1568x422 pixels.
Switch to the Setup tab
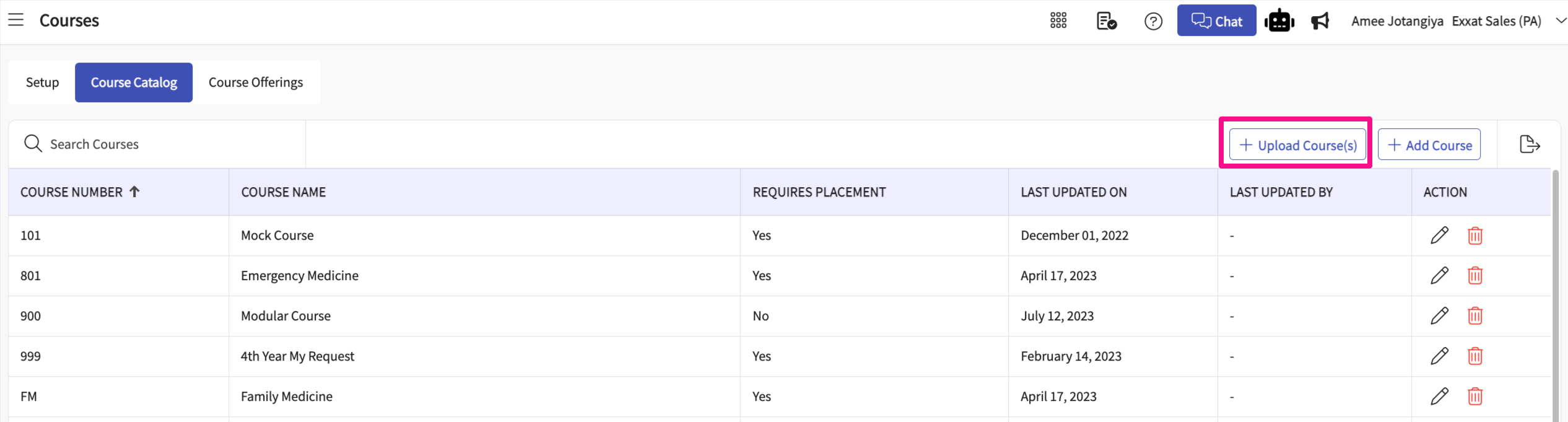pyautogui.click(x=42, y=82)
